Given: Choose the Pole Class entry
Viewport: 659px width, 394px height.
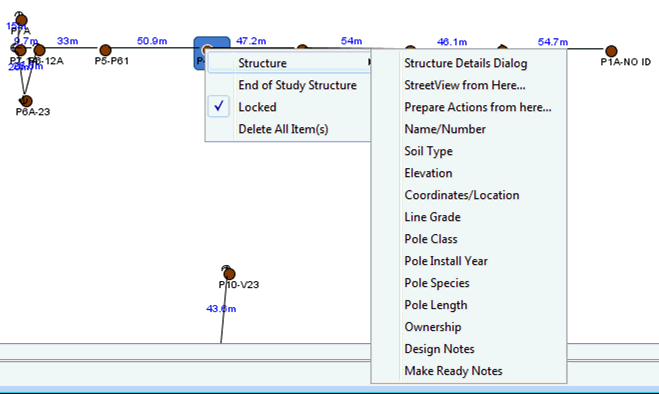Looking at the screenshot, I should point(430,239).
